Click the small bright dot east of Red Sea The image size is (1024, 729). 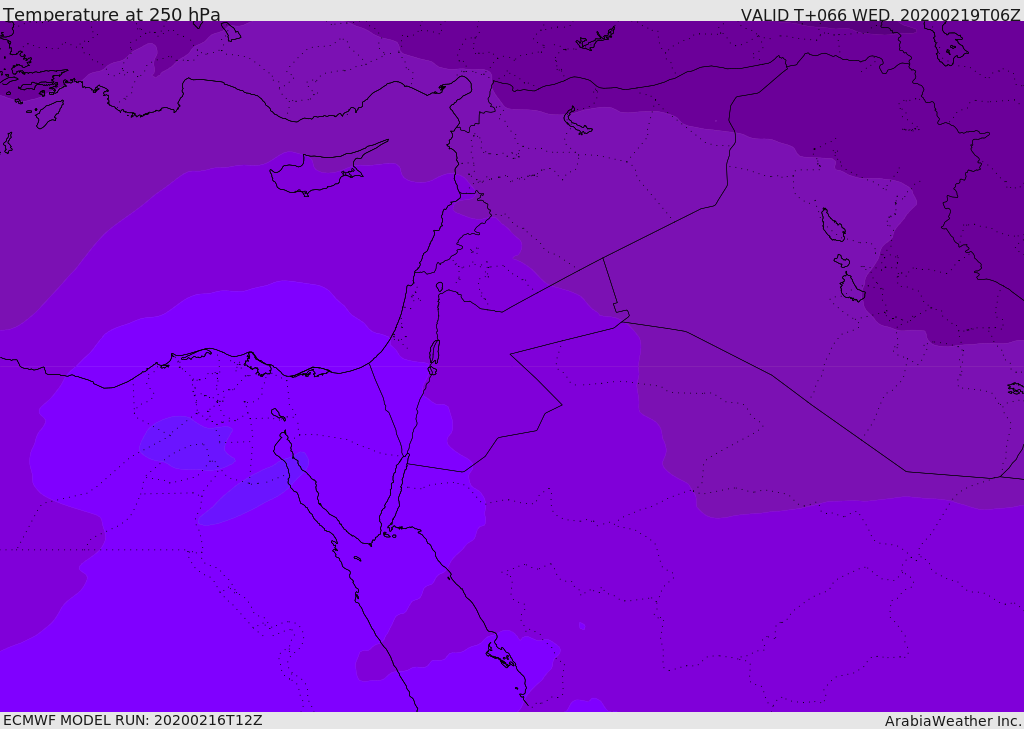[582, 626]
